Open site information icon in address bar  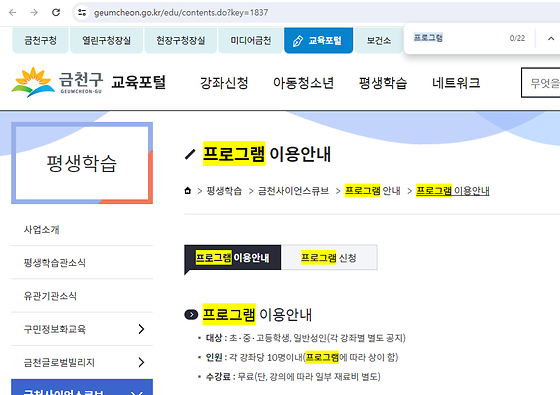tap(82, 12)
